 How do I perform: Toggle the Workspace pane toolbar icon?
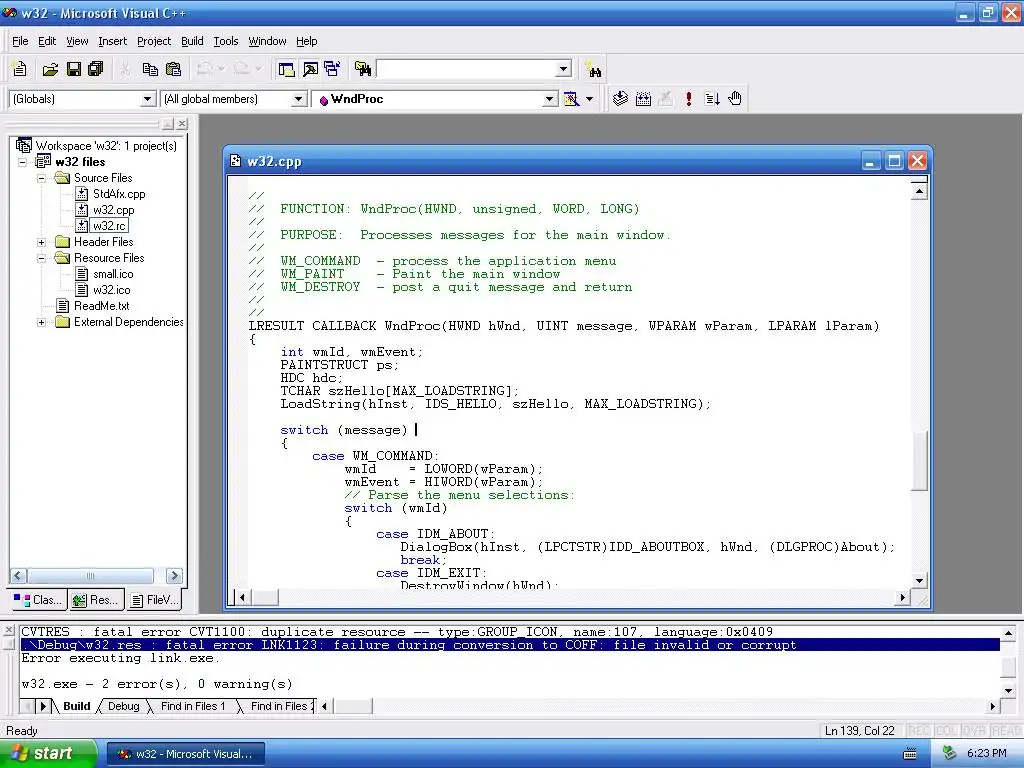click(x=286, y=69)
